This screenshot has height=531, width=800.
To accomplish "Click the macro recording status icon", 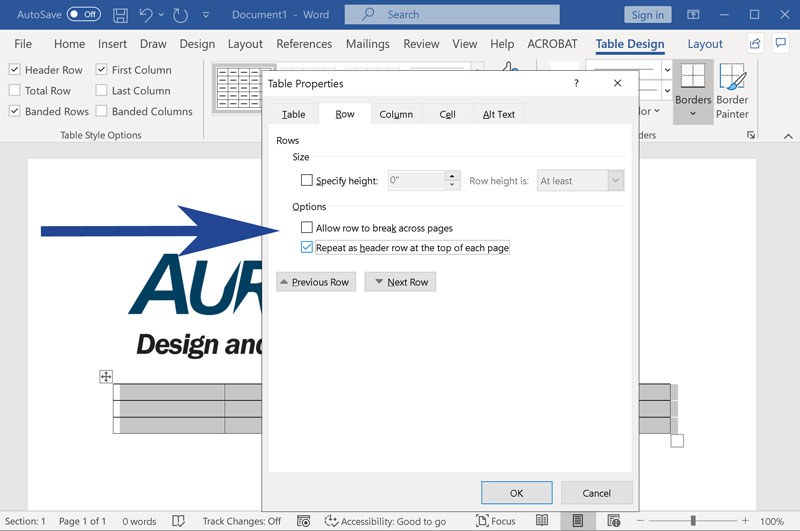I will click(304, 521).
